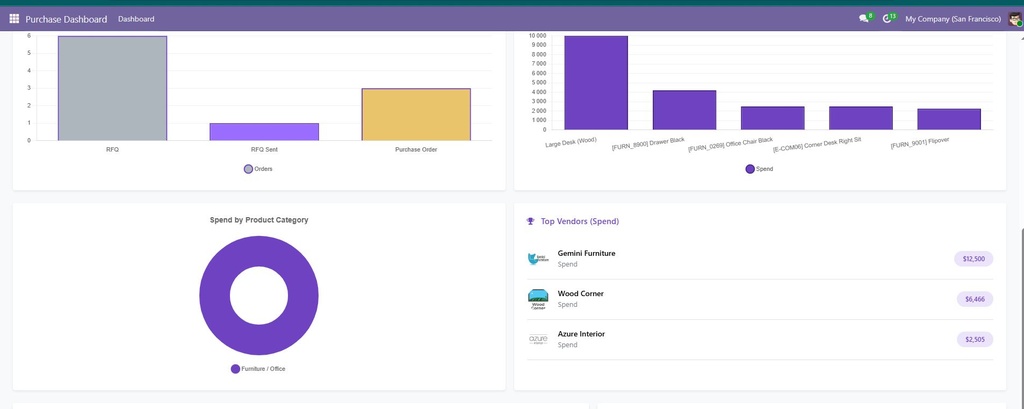Click the Purchase Order axis label
Viewport: 1024px width, 409px height.
tap(416, 150)
